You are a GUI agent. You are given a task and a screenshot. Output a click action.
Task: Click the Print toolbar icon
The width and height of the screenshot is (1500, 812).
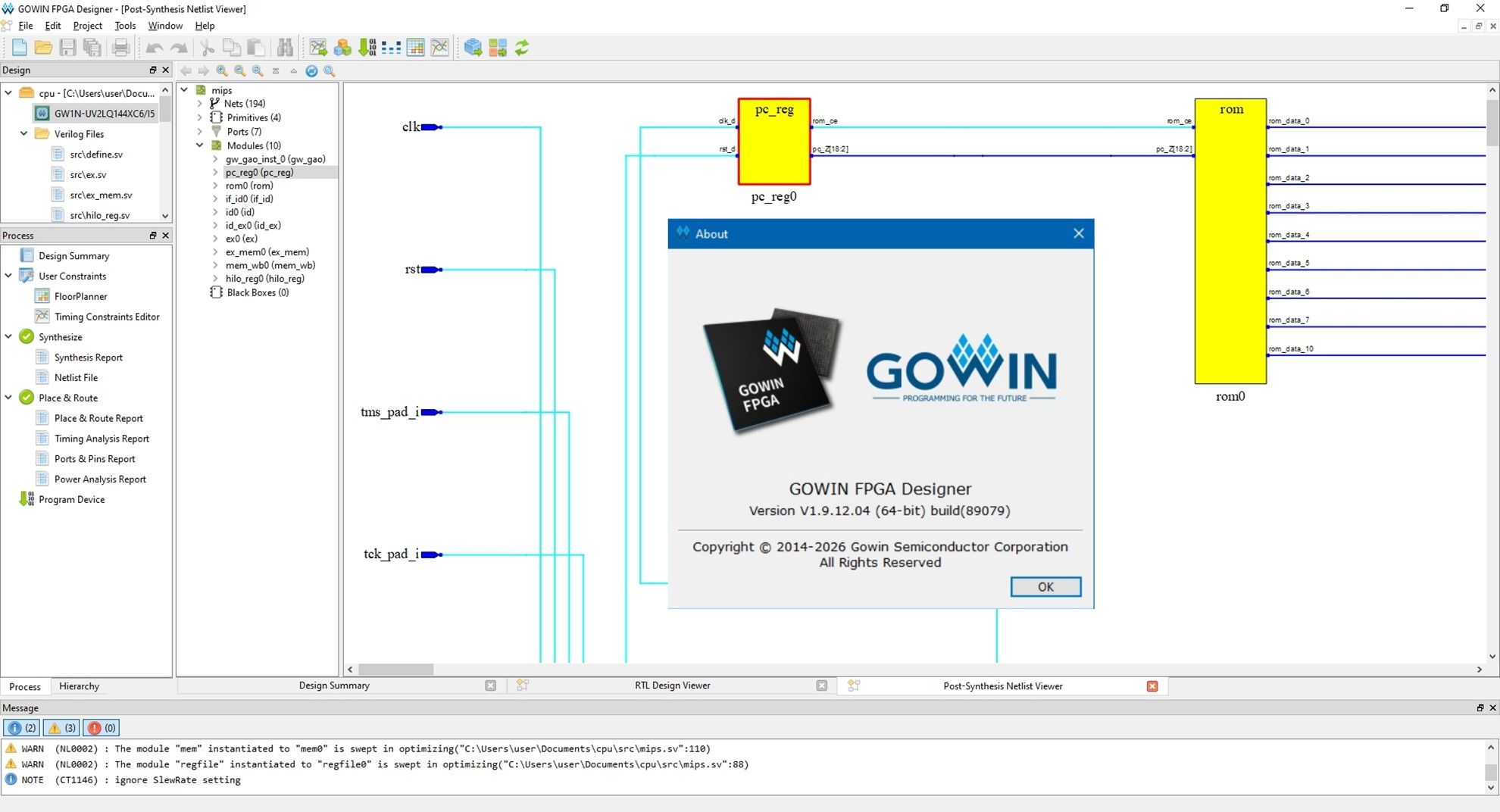click(x=120, y=48)
